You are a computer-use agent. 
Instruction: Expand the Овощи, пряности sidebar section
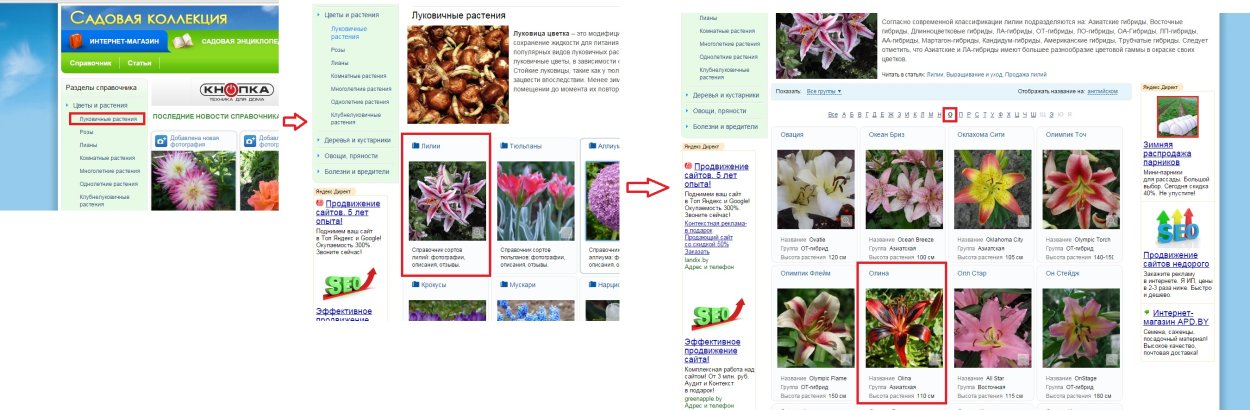tap(349, 156)
